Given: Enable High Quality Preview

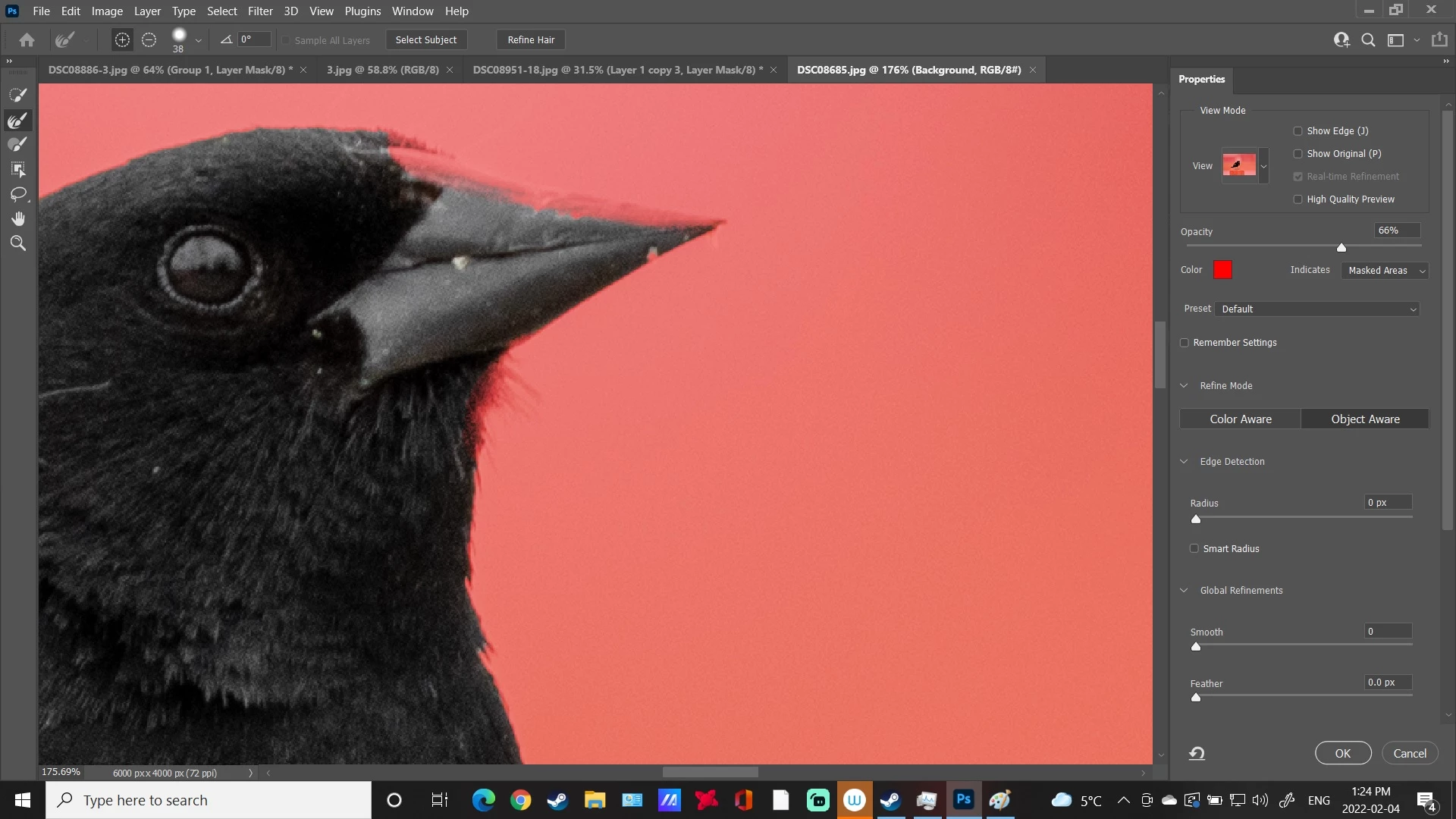Looking at the screenshot, I should click(x=1298, y=199).
